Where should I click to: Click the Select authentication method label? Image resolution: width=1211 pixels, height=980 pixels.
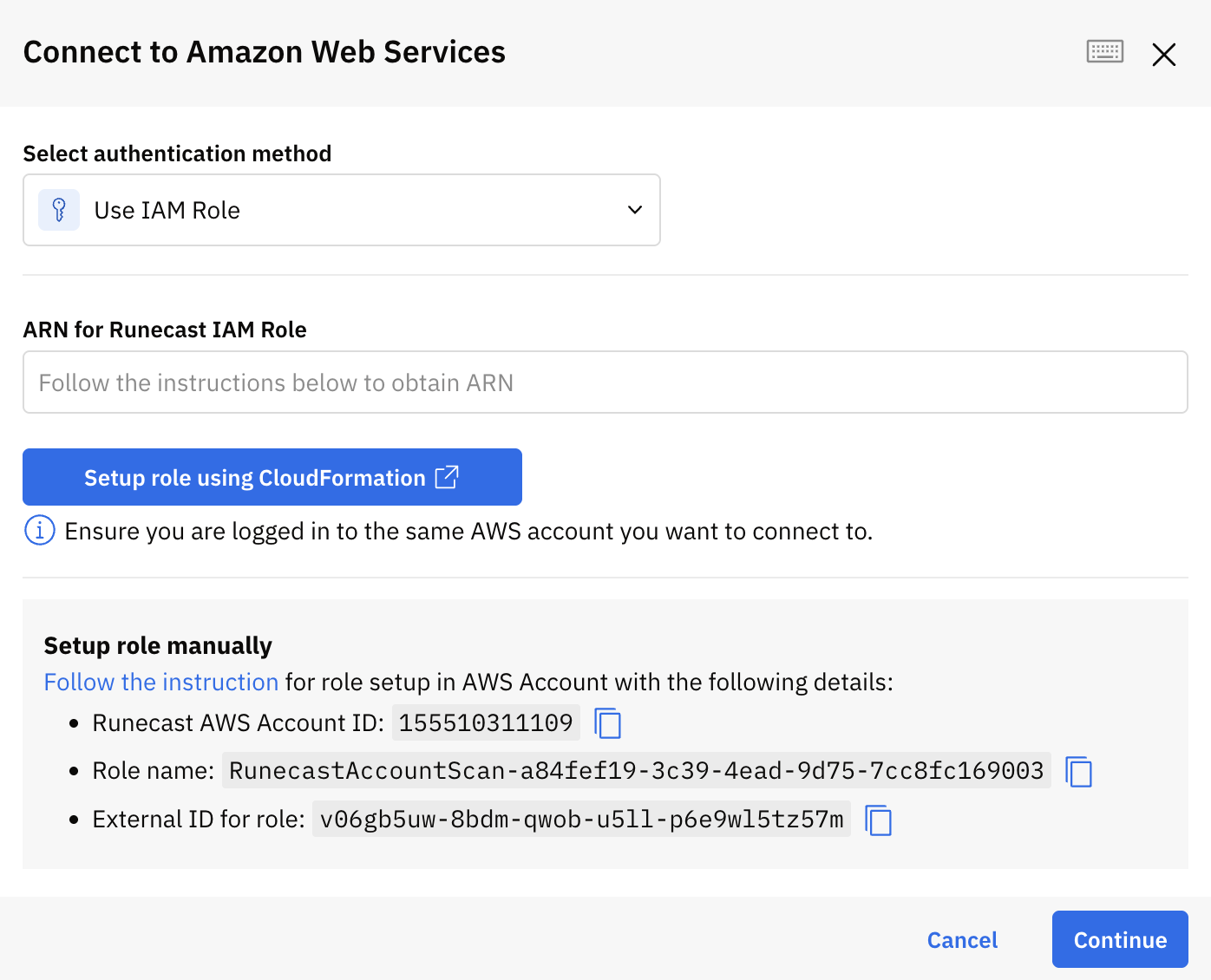pyautogui.click(x=178, y=154)
